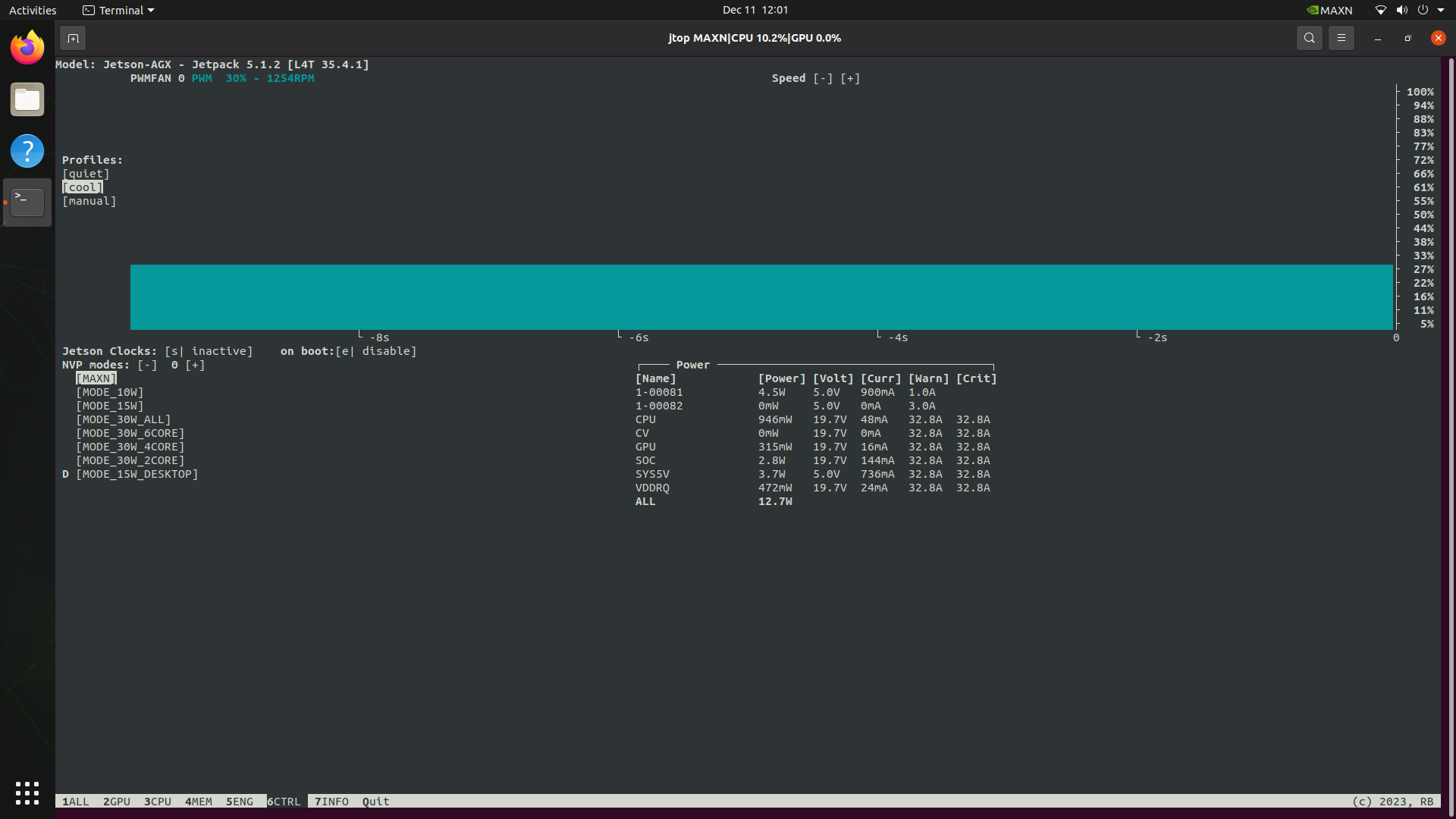
Task: Select the MODE_30W_2CORE power mode
Action: (x=130, y=460)
